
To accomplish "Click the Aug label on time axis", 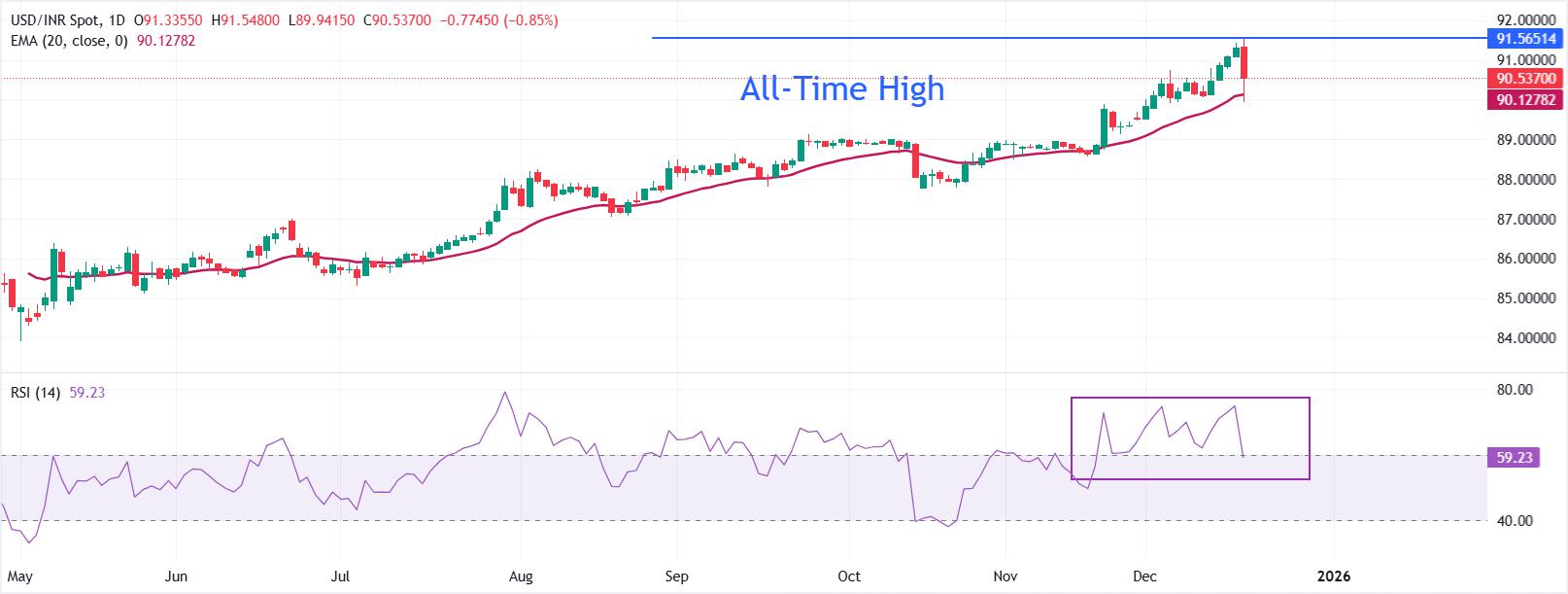I will [521, 577].
